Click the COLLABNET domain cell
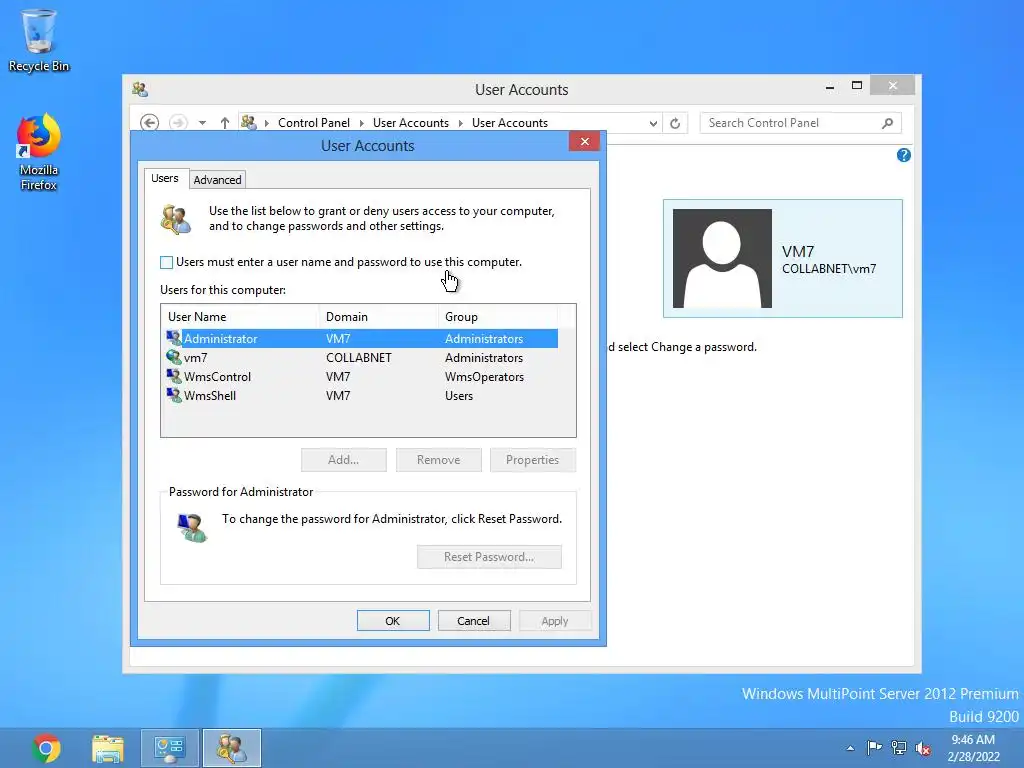 (x=359, y=357)
